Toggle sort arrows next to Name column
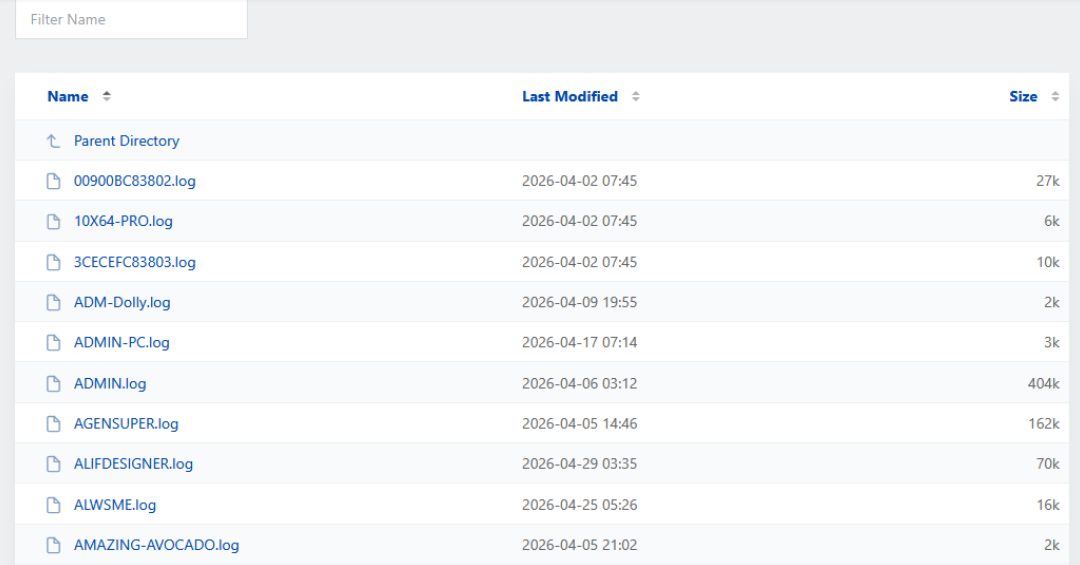This screenshot has width=1080, height=565. (106, 96)
